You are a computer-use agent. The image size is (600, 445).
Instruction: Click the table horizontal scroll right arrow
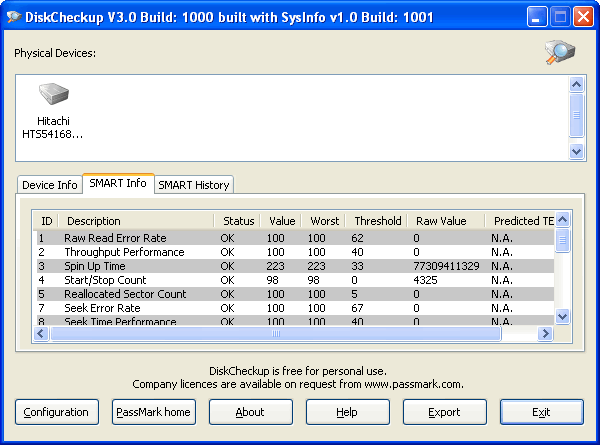click(x=545, y=334)
